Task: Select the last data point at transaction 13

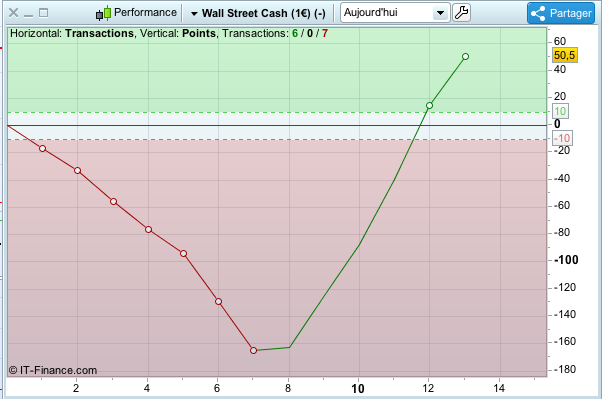Action: [x=465, y=56]
